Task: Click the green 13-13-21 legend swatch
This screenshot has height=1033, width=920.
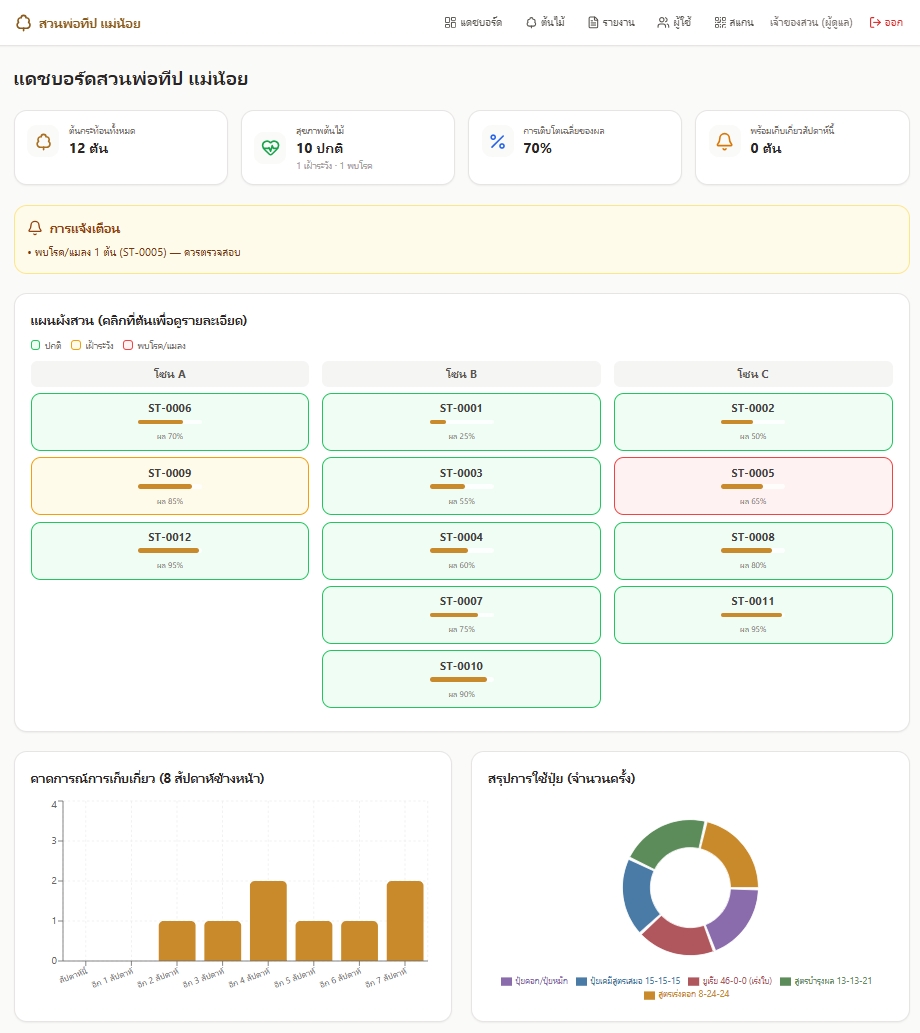Action: (x=785, y=982)
